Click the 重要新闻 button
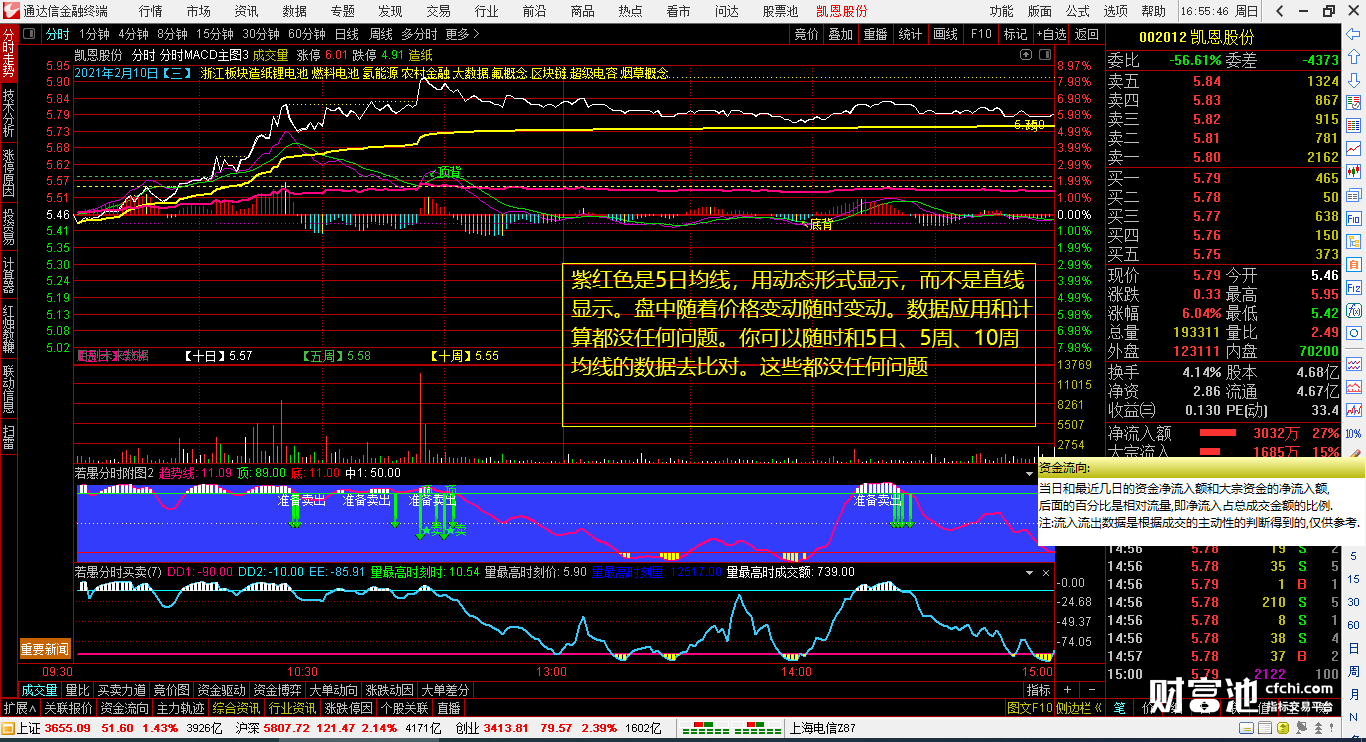The width and height of the screenshot is (1366, 742). click(x=45, y=649)
